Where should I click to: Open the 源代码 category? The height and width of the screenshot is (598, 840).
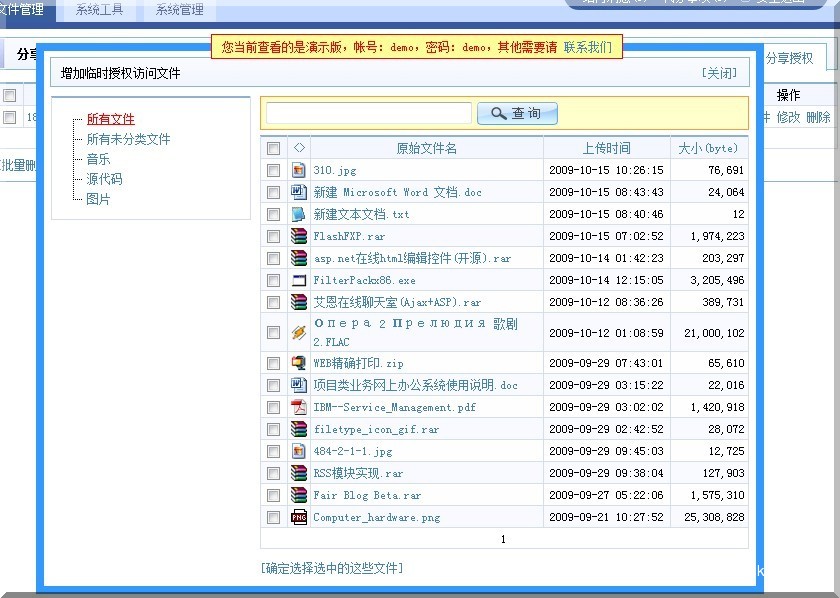(104, 179)
